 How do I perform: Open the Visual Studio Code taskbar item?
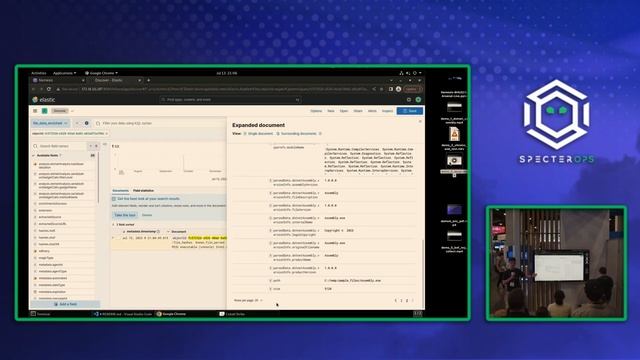tap(123, 314)
